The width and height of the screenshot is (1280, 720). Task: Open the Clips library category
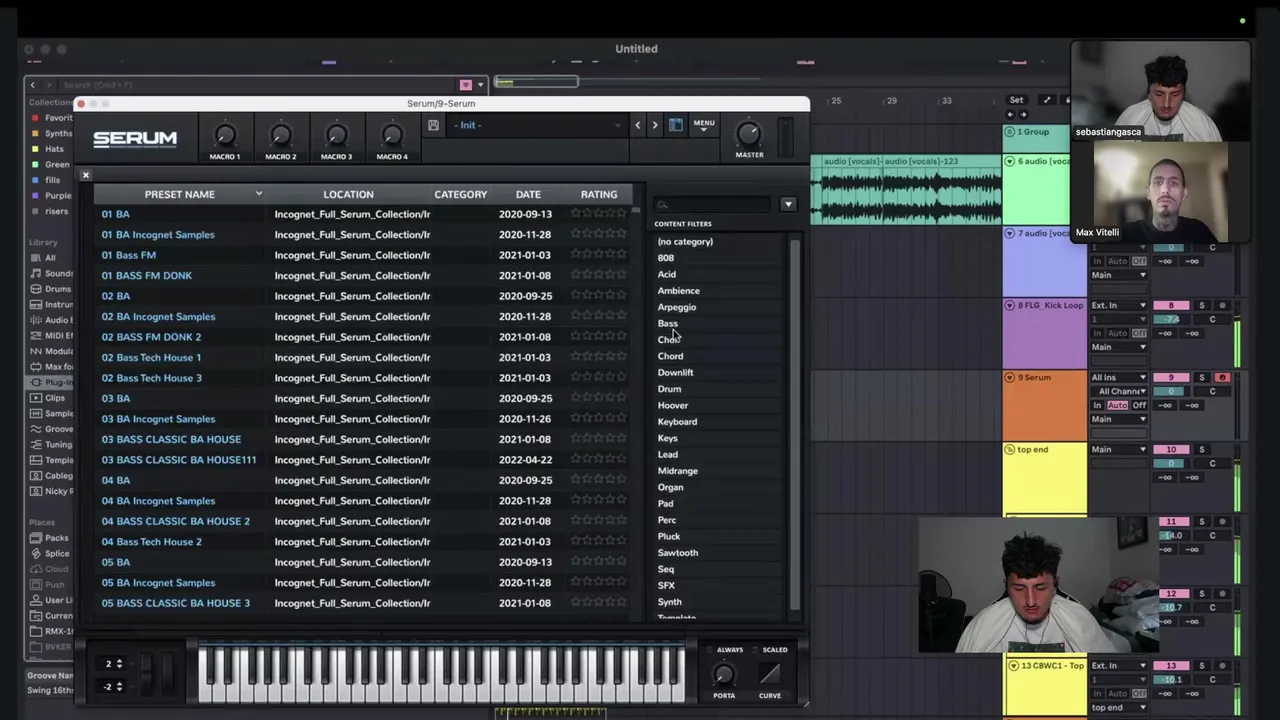(49, 398)
